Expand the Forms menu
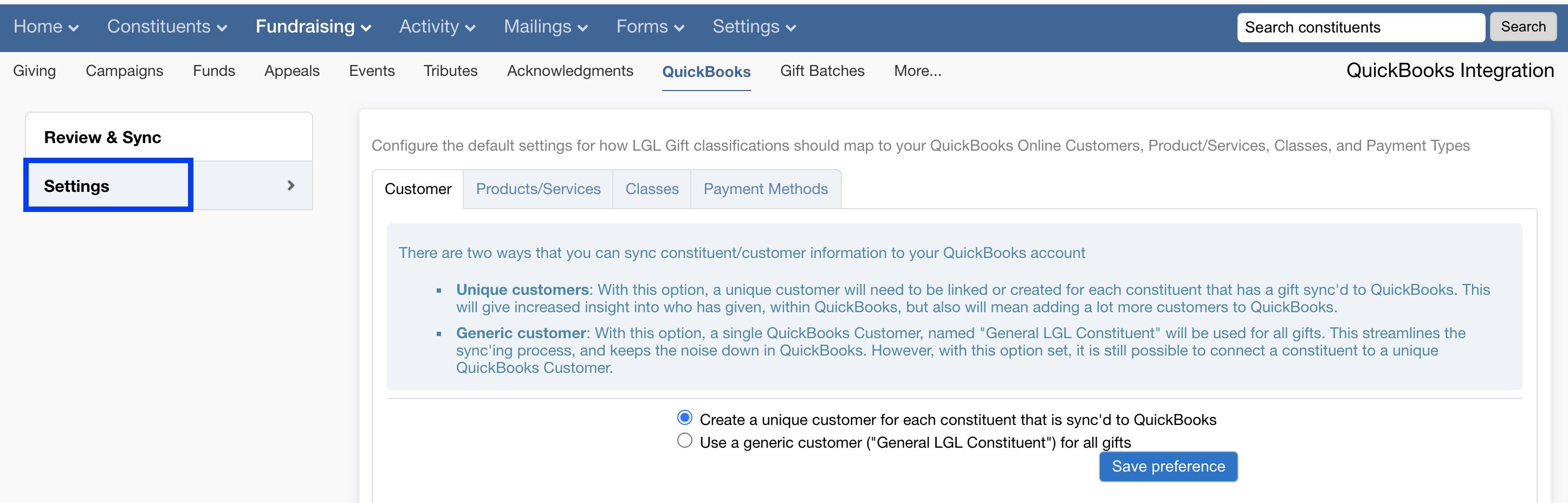 [650, 27]
